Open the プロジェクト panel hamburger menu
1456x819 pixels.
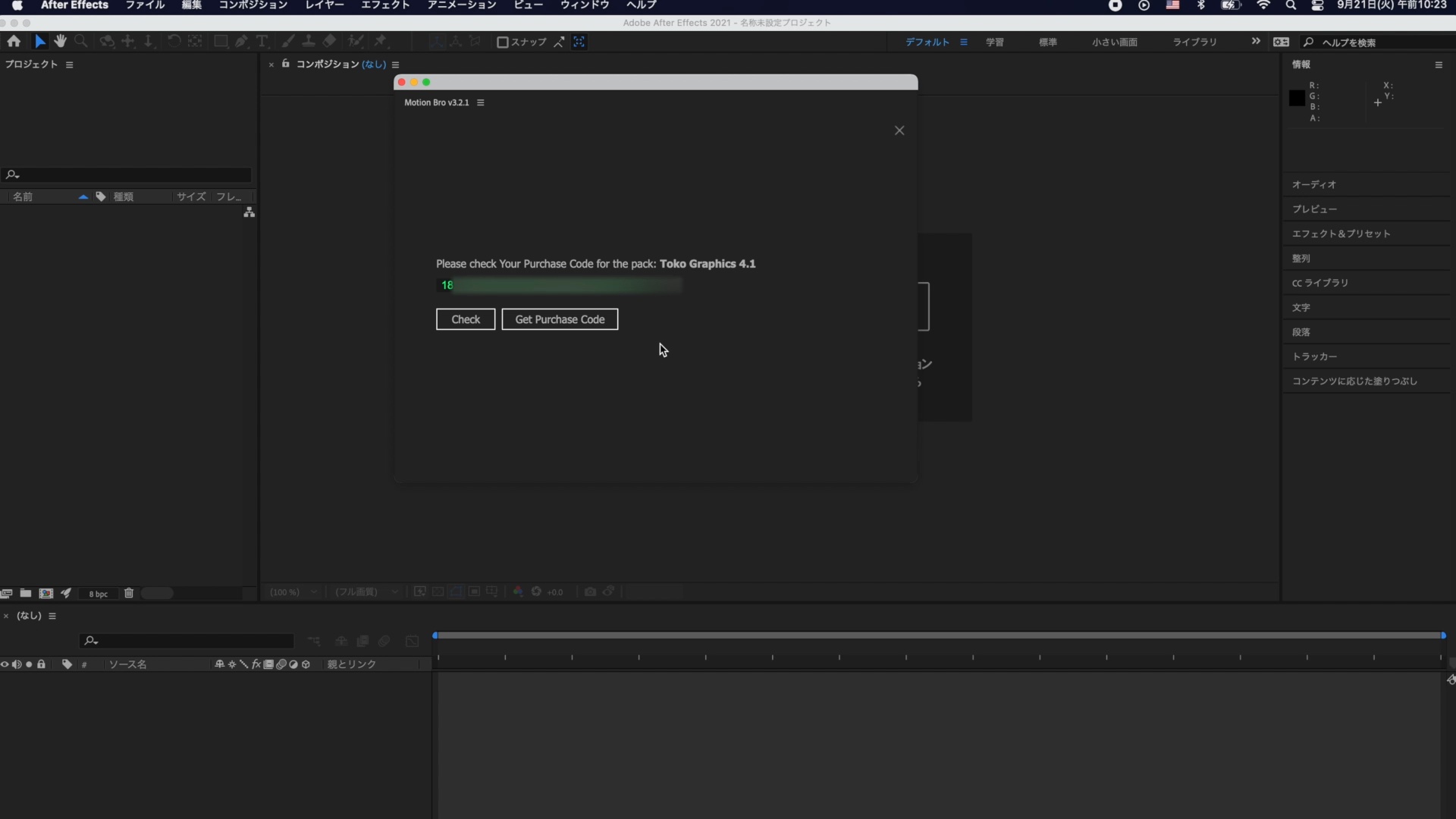tap(70, 64)
